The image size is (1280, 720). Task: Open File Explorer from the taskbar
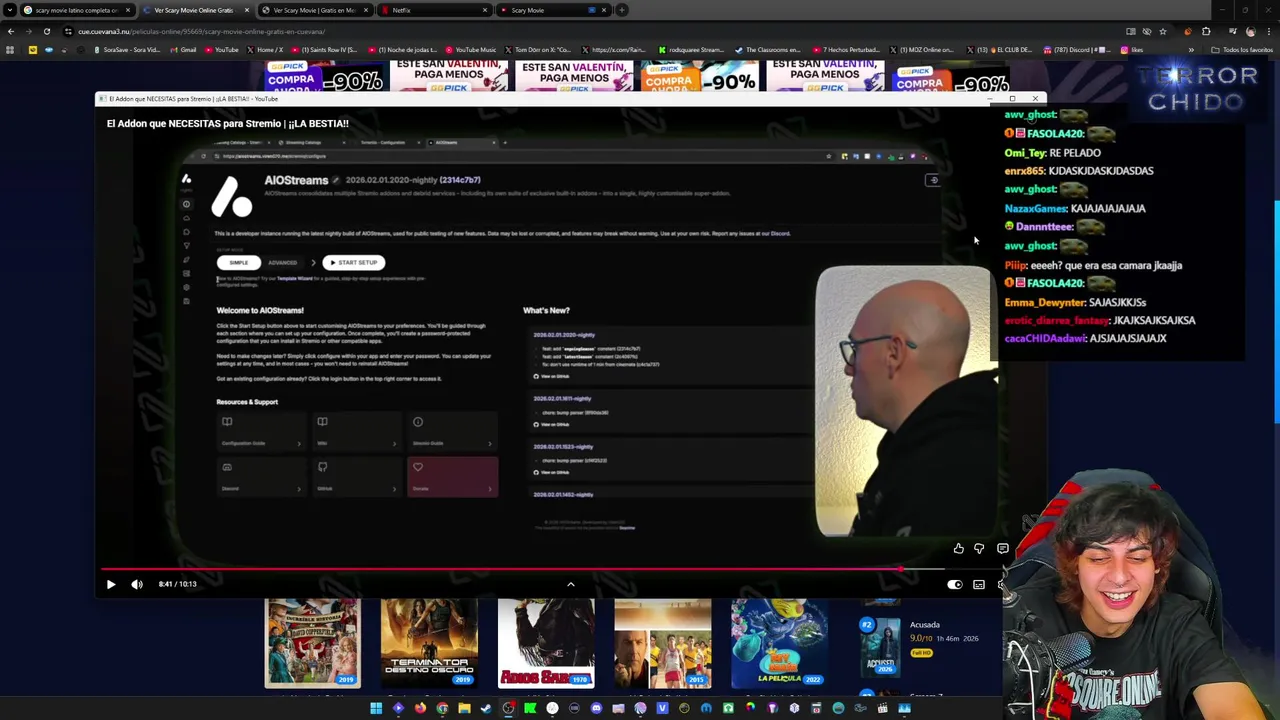(x=464, y=708)
